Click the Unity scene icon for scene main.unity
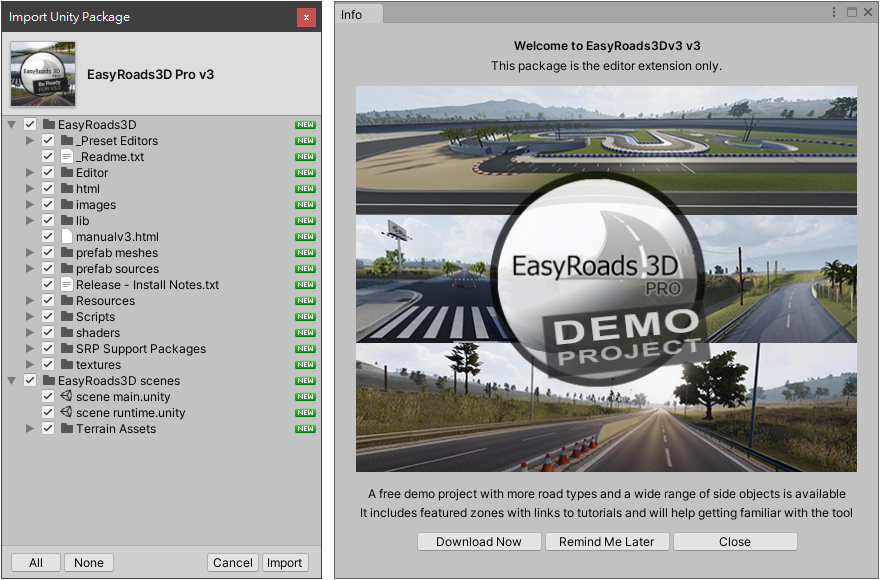 [66, 397]
